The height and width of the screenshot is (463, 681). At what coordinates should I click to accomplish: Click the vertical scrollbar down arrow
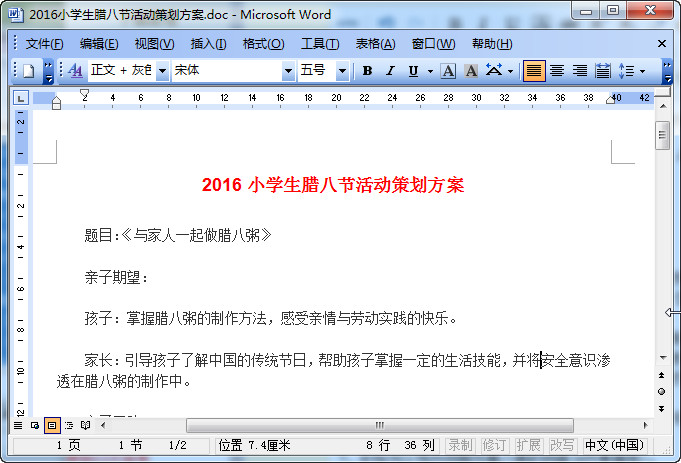(663, 357)
